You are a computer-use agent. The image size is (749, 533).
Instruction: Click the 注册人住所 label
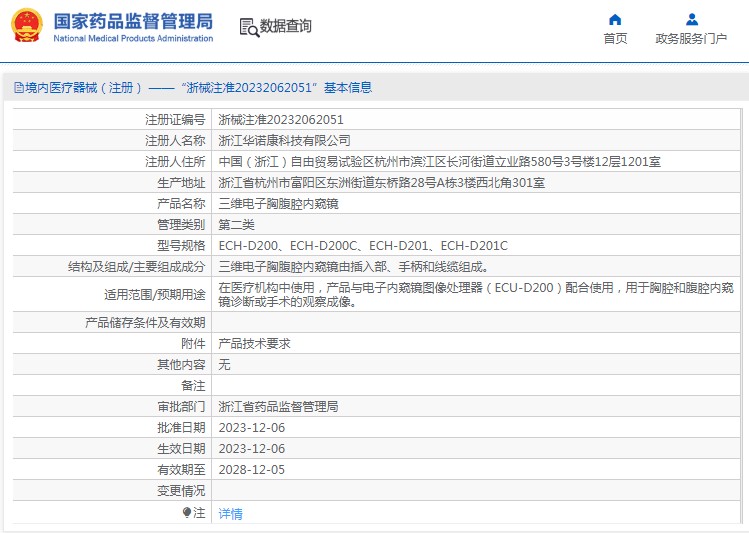click(175, 161)
